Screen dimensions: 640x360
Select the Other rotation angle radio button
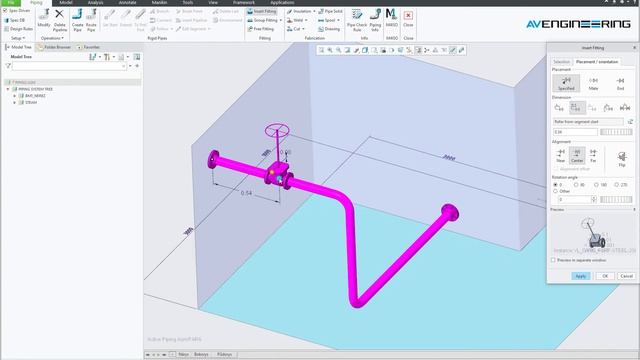(556, 191)
